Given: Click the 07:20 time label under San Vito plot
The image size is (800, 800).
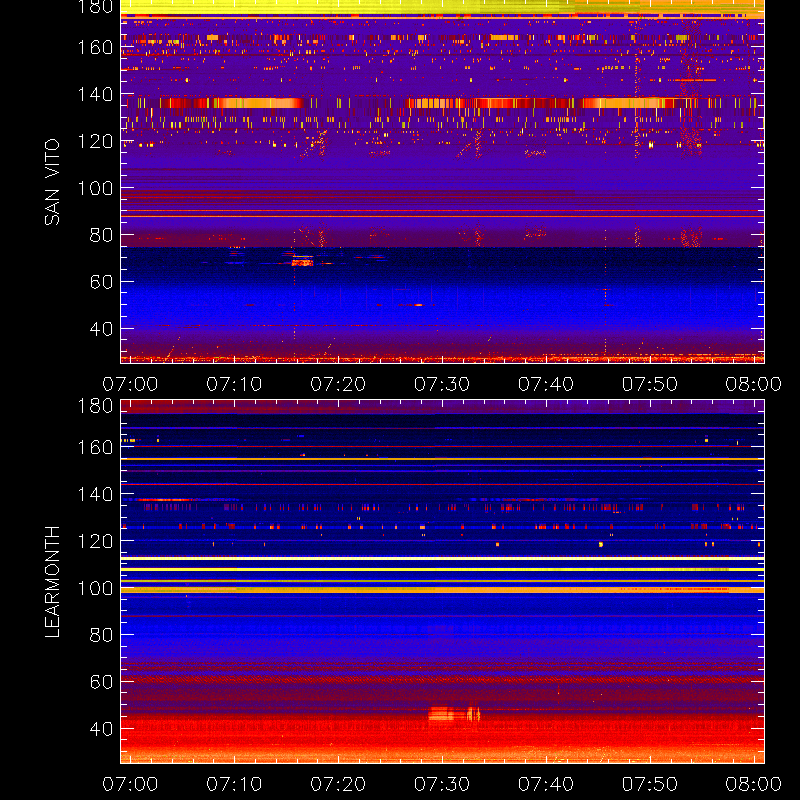Looking at the screenshot, I should (338, 384).
